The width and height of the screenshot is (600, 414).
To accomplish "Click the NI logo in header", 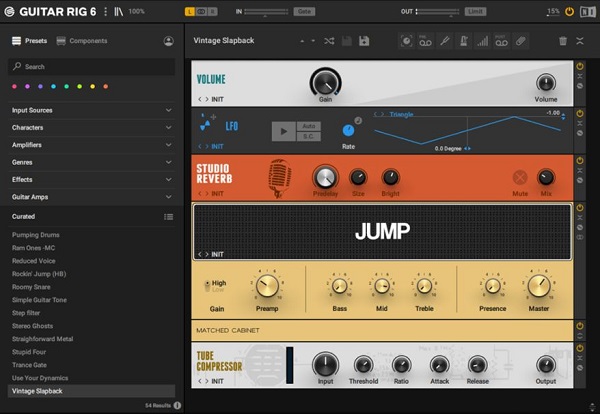I will [x=587, y=12].
